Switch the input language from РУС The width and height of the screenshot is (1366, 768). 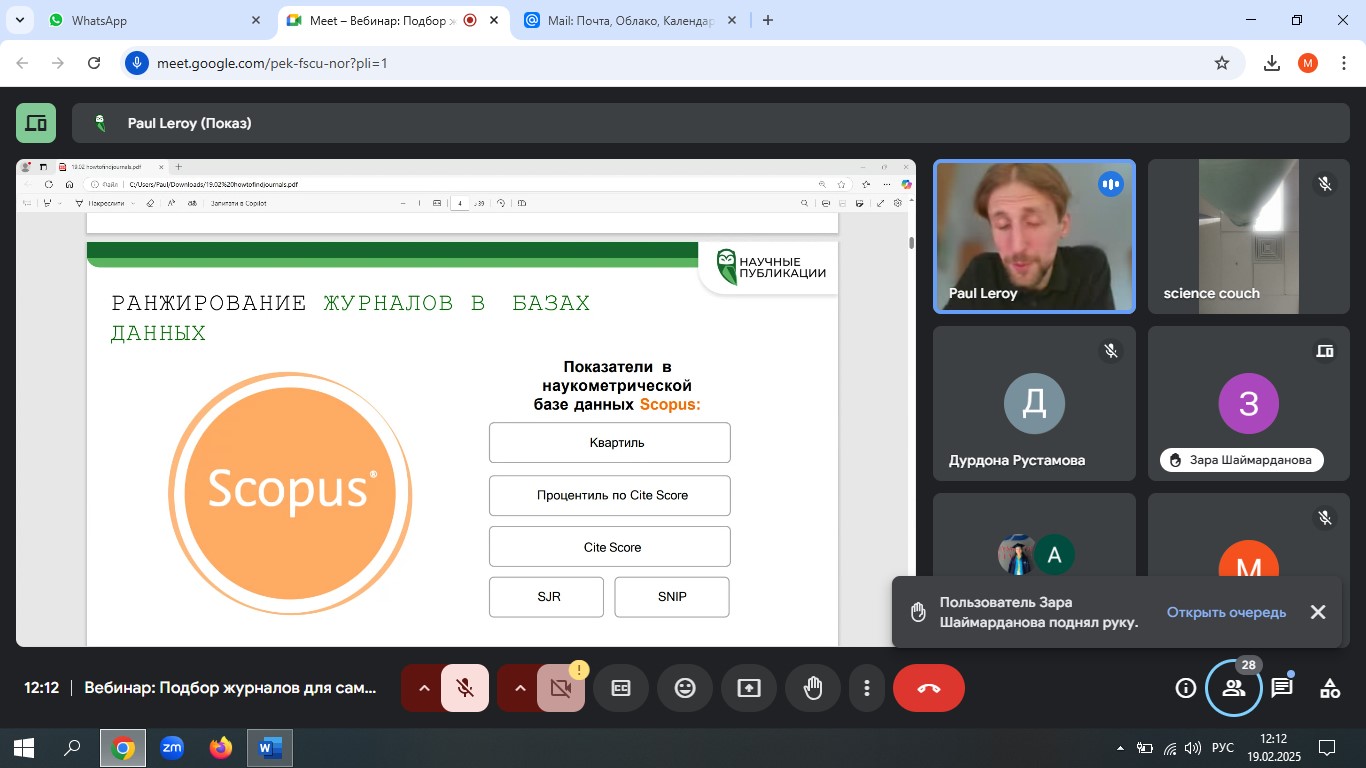(x=1223, y=748)
